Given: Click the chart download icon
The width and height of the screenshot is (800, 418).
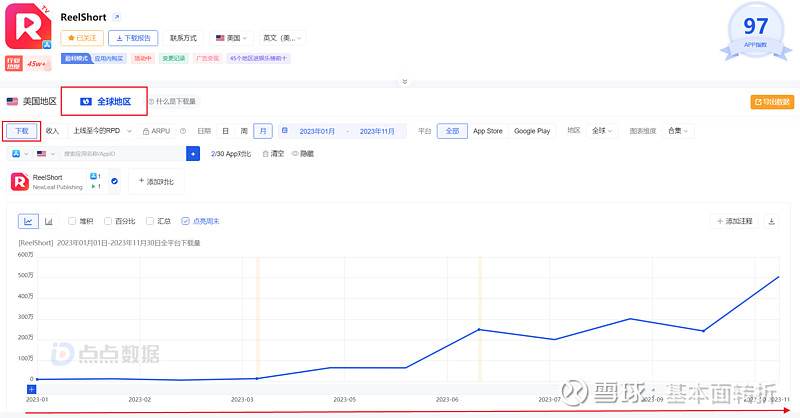Looking at the screenshot, I should [771, 221].
